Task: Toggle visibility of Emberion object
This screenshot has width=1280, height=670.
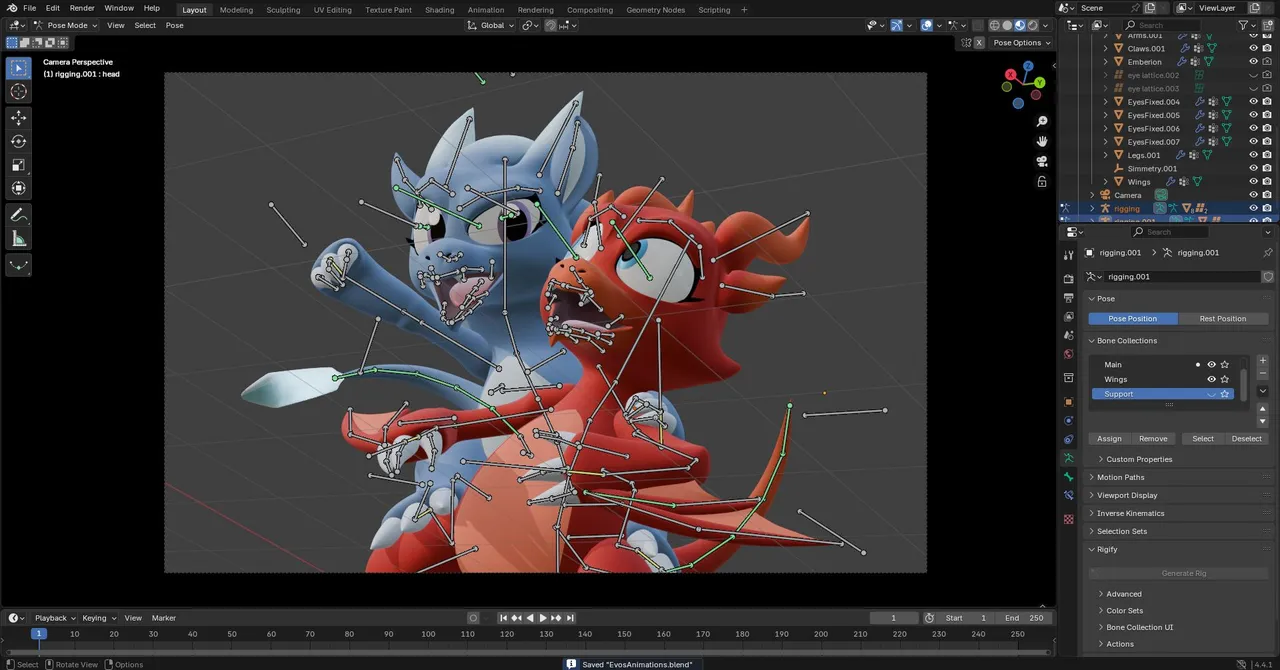Action: click(x=1253, y=62)
